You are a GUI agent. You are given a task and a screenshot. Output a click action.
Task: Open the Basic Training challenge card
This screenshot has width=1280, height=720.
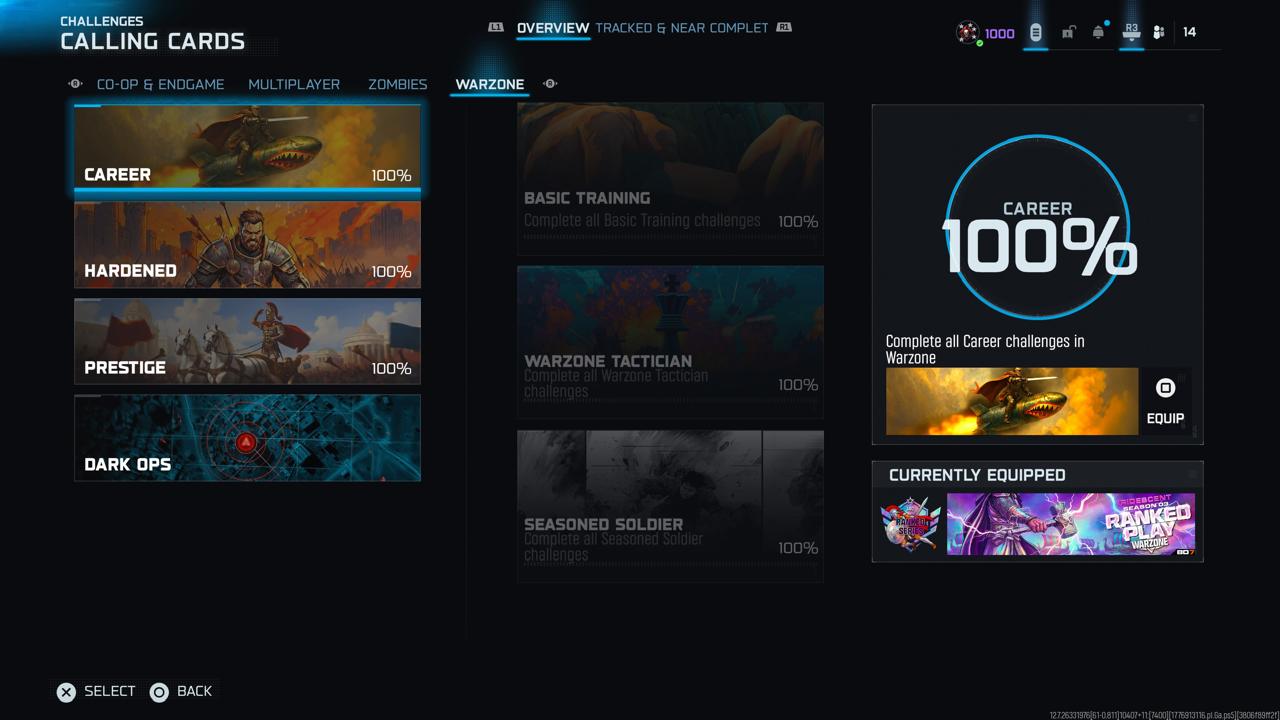click(x=670, y=178)
